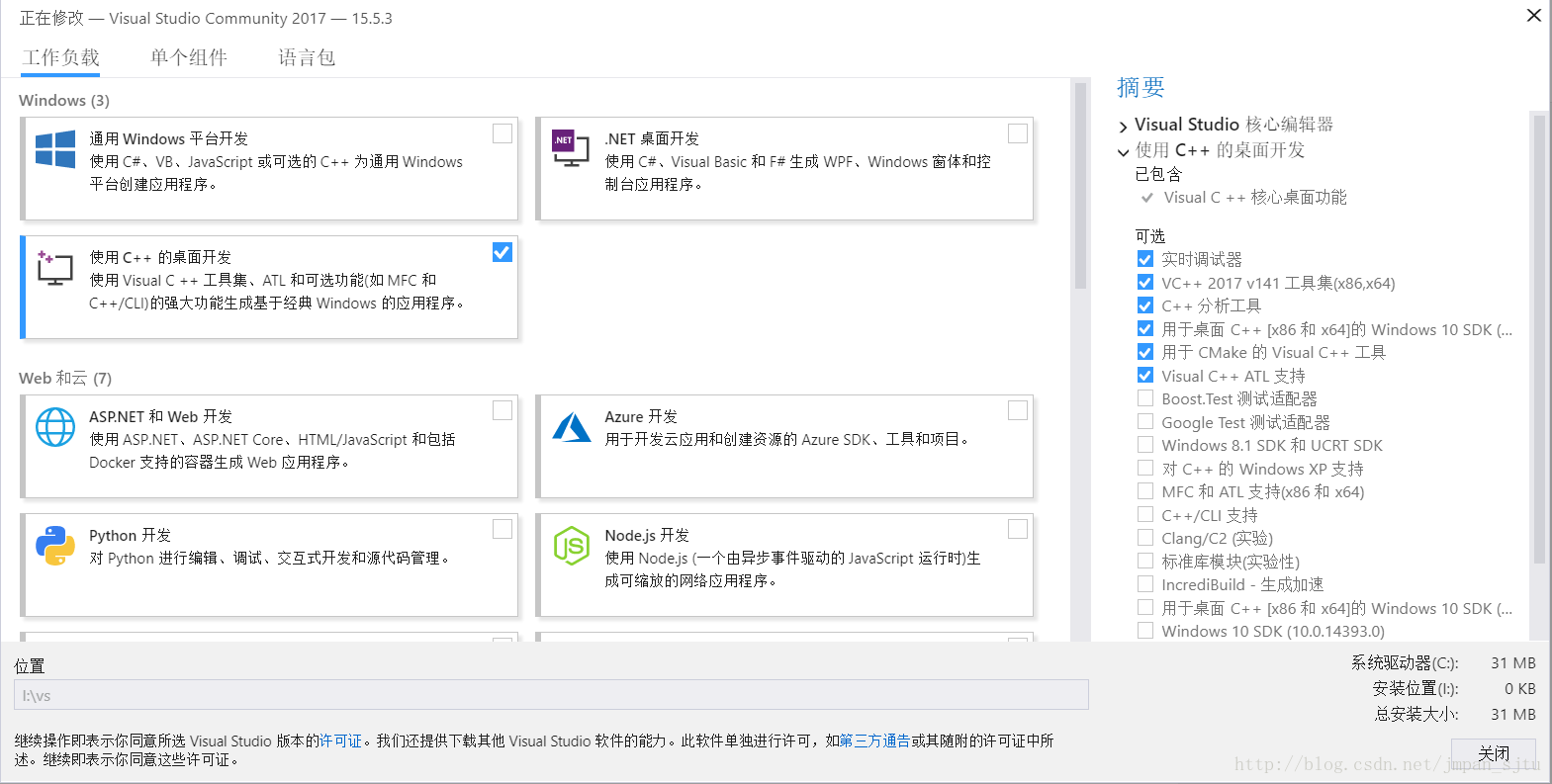Viewport: 1552px width, 784px height.
Task: Open the 单个组件 tab
Action: [x=189, y=57]
